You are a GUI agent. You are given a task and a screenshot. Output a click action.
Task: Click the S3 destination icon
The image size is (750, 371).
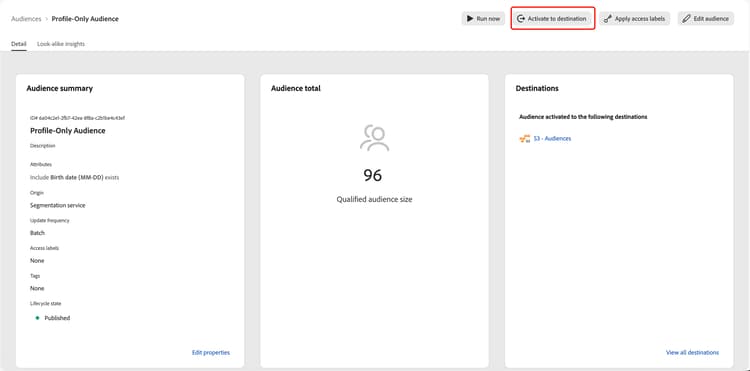[524, 139]
